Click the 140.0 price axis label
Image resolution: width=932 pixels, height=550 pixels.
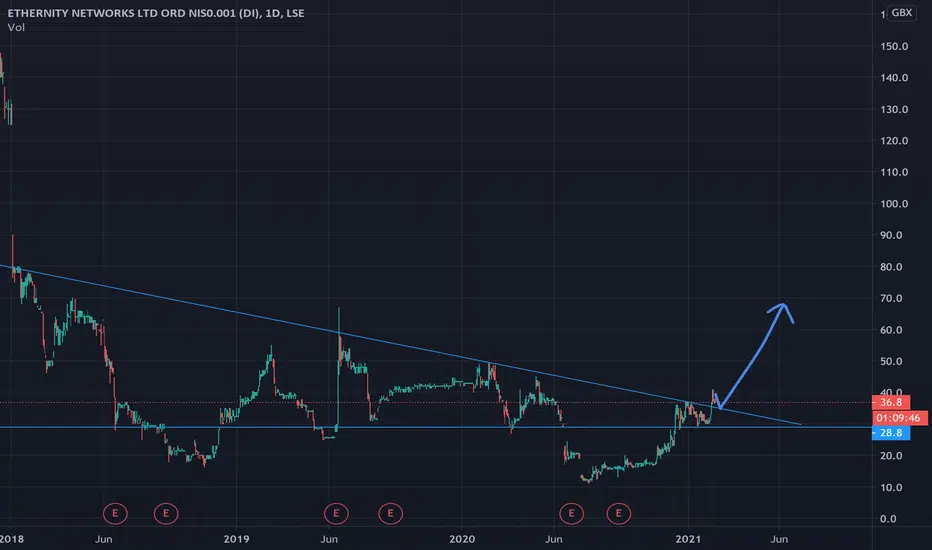click(x=894, y=78)
